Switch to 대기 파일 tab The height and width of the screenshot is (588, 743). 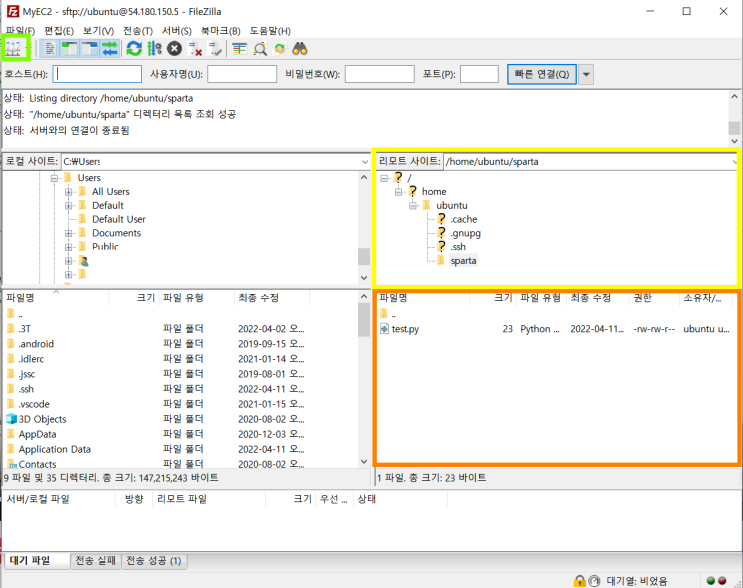[x=37, y=561]
